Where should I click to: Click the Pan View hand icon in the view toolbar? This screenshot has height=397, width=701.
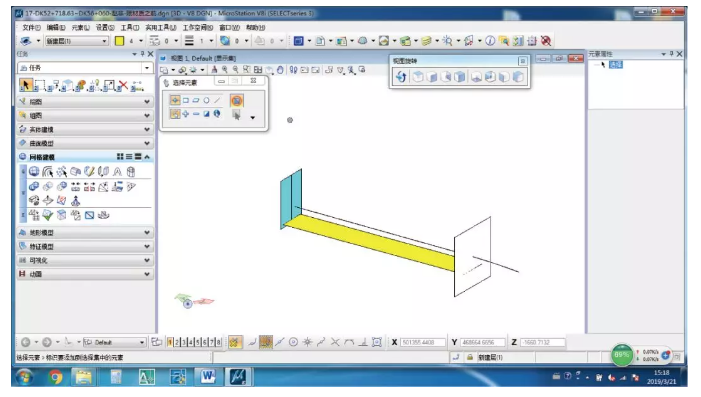[280, 70]
